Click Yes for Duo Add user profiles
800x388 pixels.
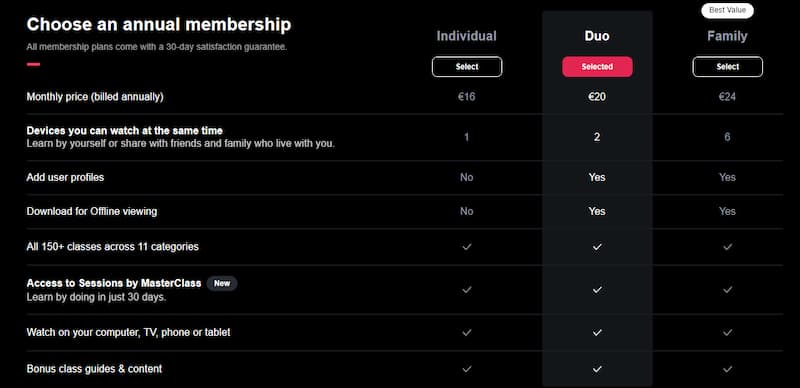click(x=597, y=178)
